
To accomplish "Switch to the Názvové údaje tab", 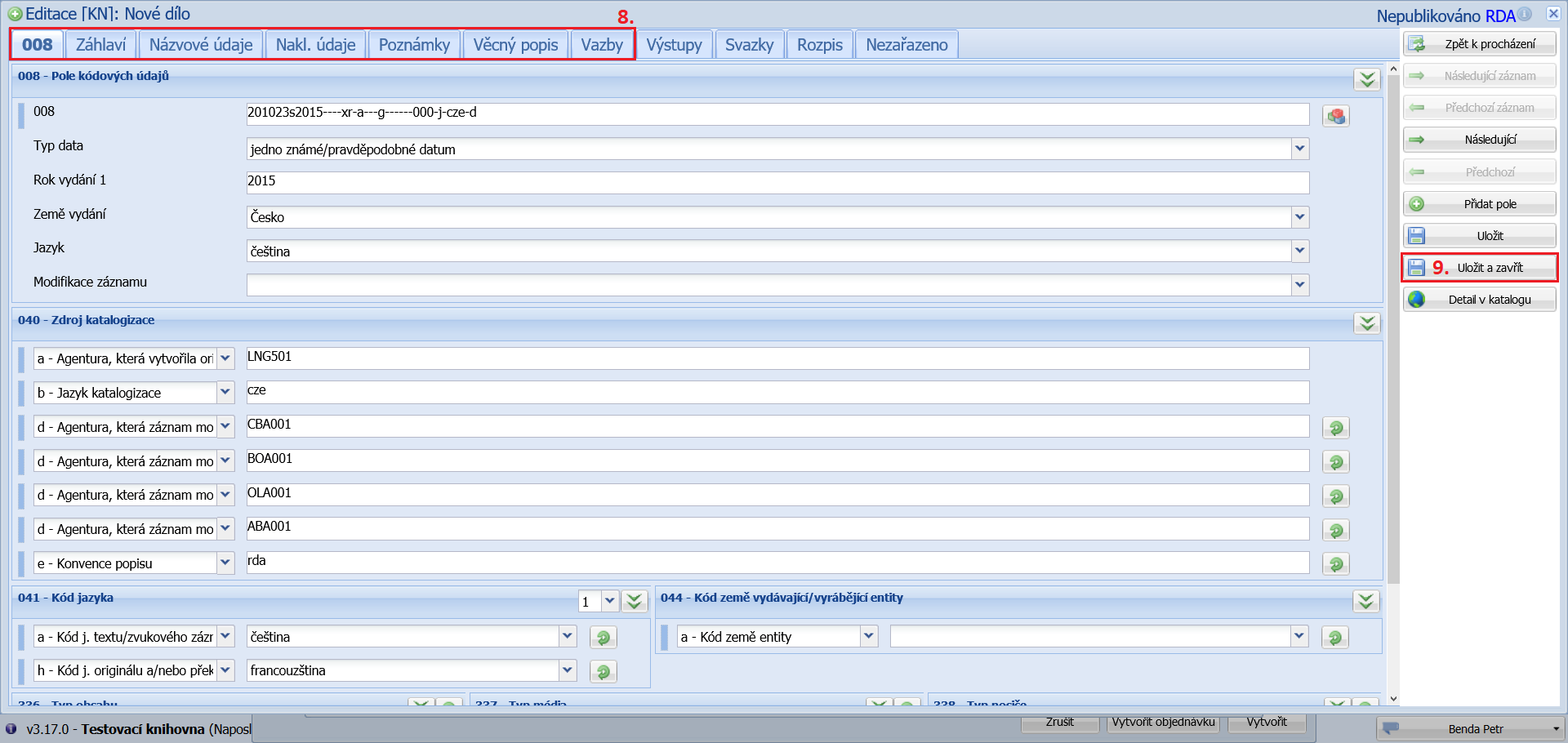I will click(x=201, y=45).
